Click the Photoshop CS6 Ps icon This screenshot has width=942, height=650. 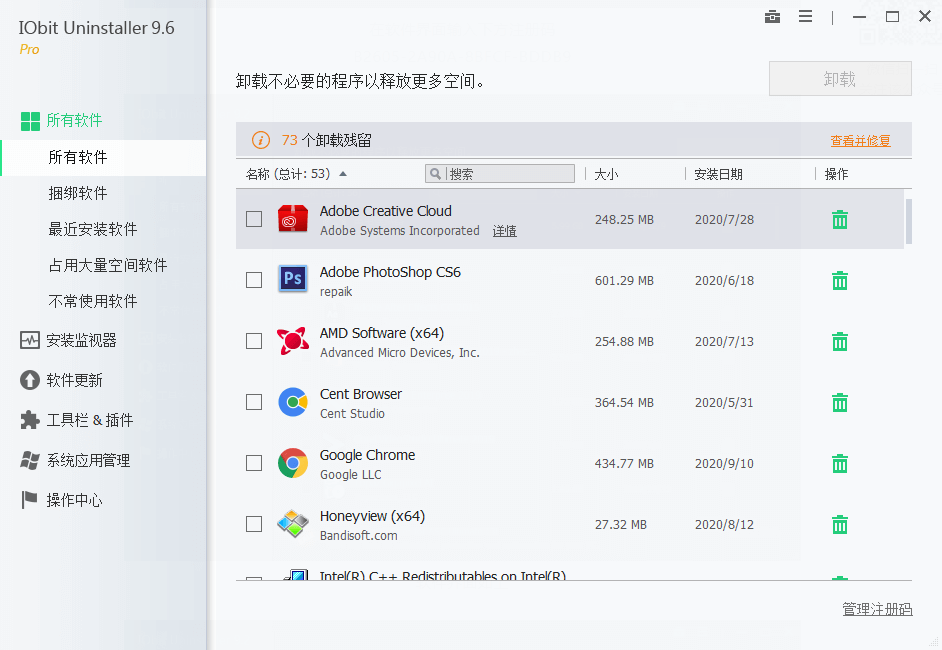click(x=293, y=279)
